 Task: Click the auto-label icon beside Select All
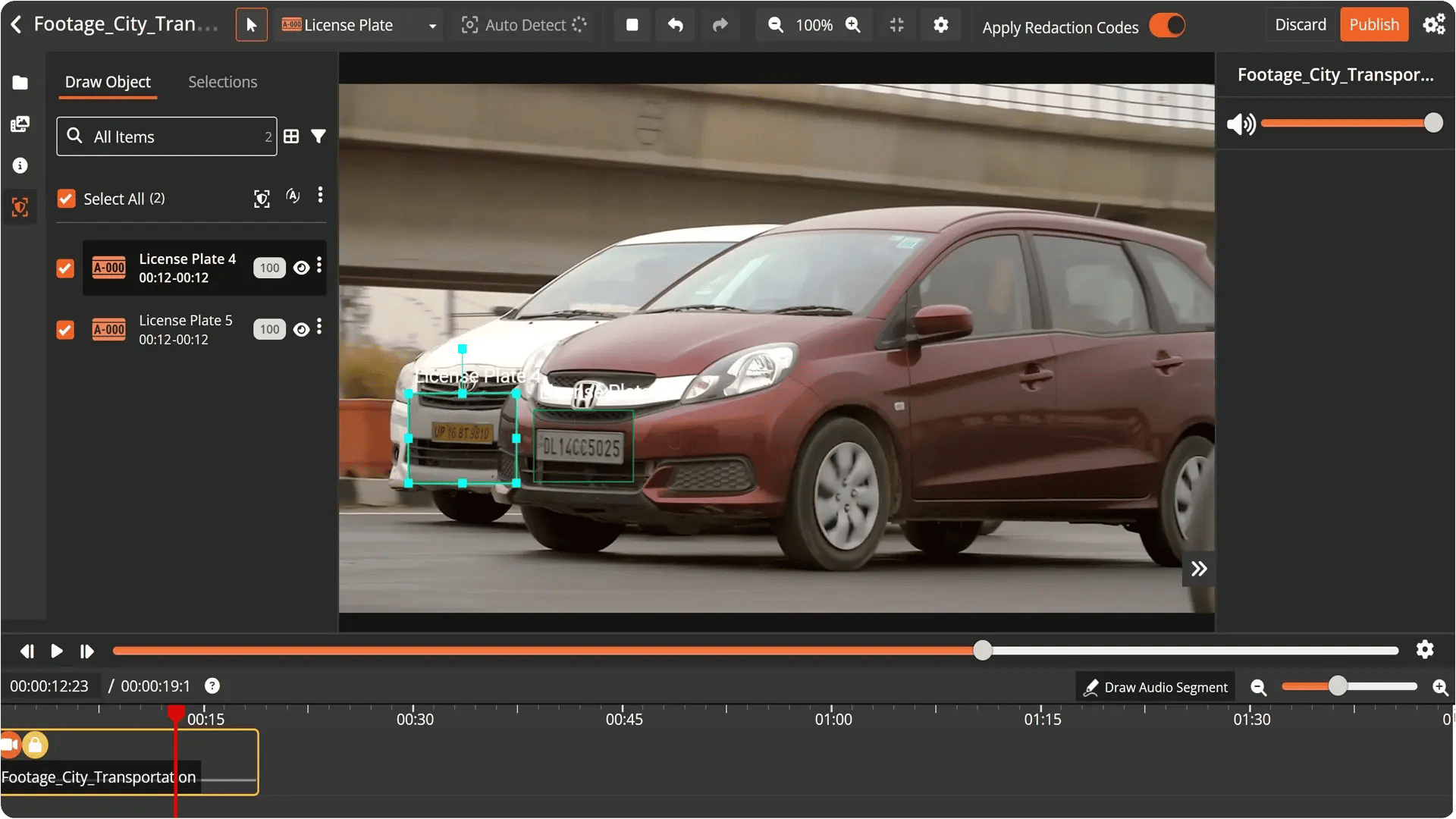tap(293, 196)
